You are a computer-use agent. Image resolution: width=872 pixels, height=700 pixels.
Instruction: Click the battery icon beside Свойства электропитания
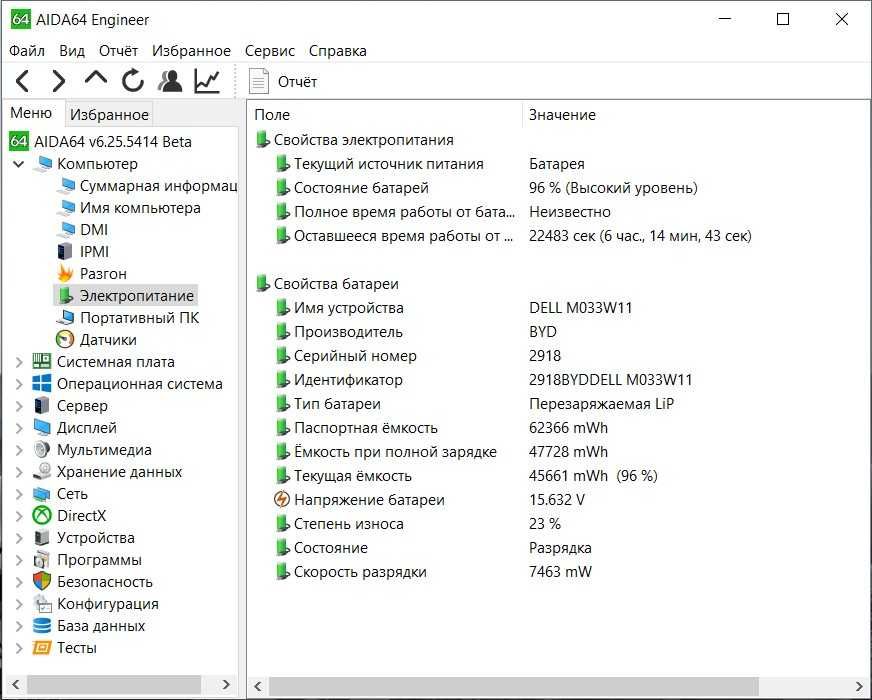(x=262, y=140)
